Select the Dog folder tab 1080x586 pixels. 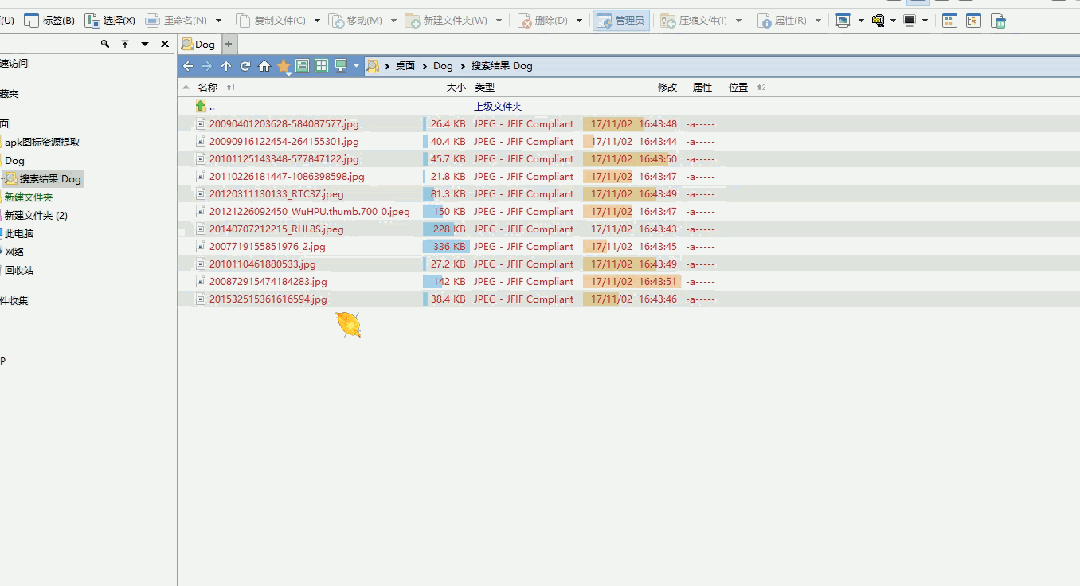pyautogui.click(x=198, y=44)
